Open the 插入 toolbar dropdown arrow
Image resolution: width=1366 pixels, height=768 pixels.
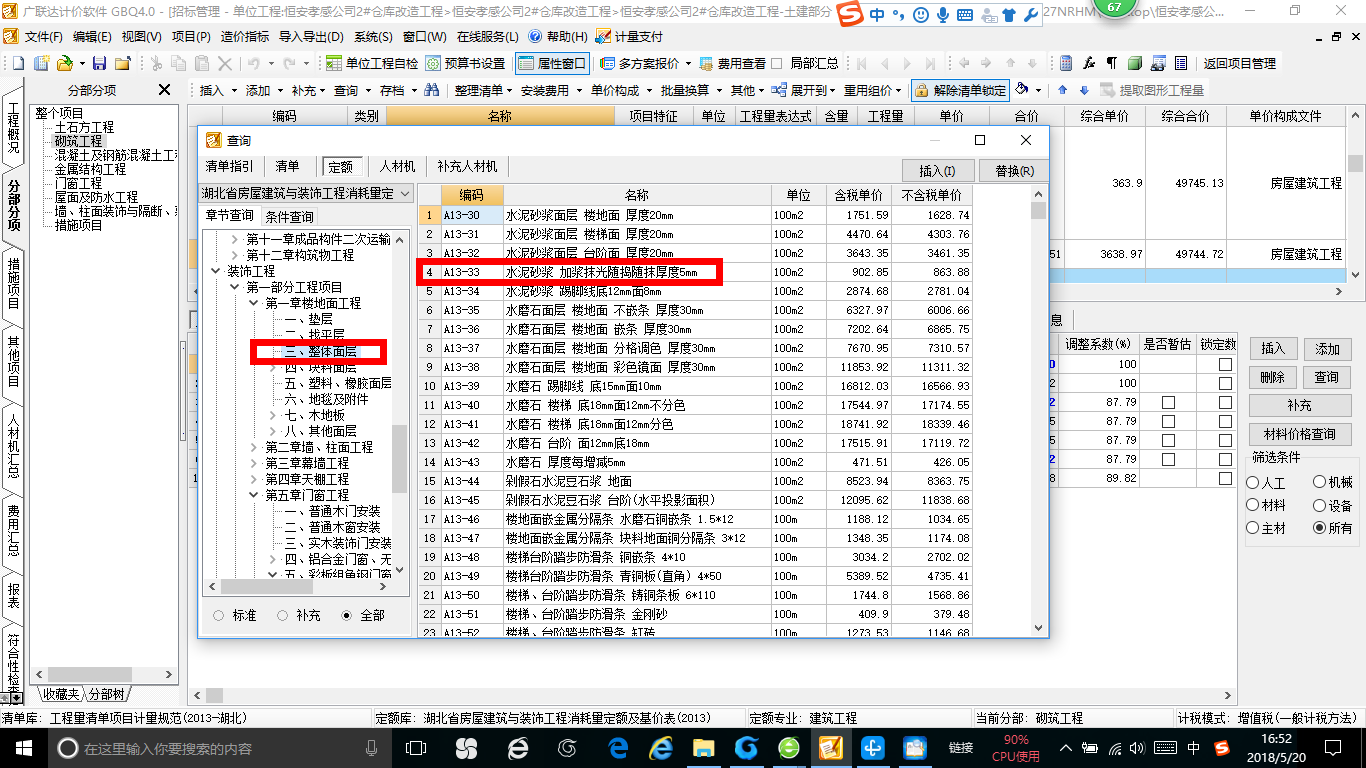[x=235, y=90]
